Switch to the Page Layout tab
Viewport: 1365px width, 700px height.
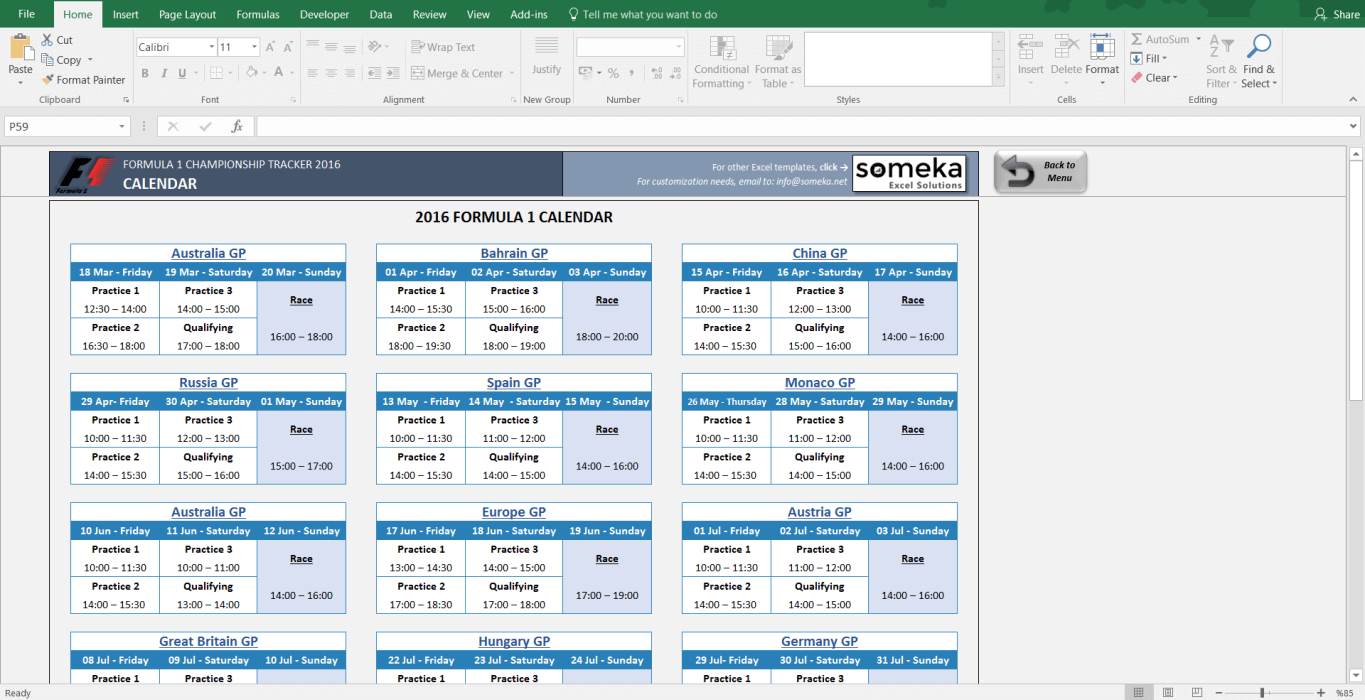(x=187, y=14)
